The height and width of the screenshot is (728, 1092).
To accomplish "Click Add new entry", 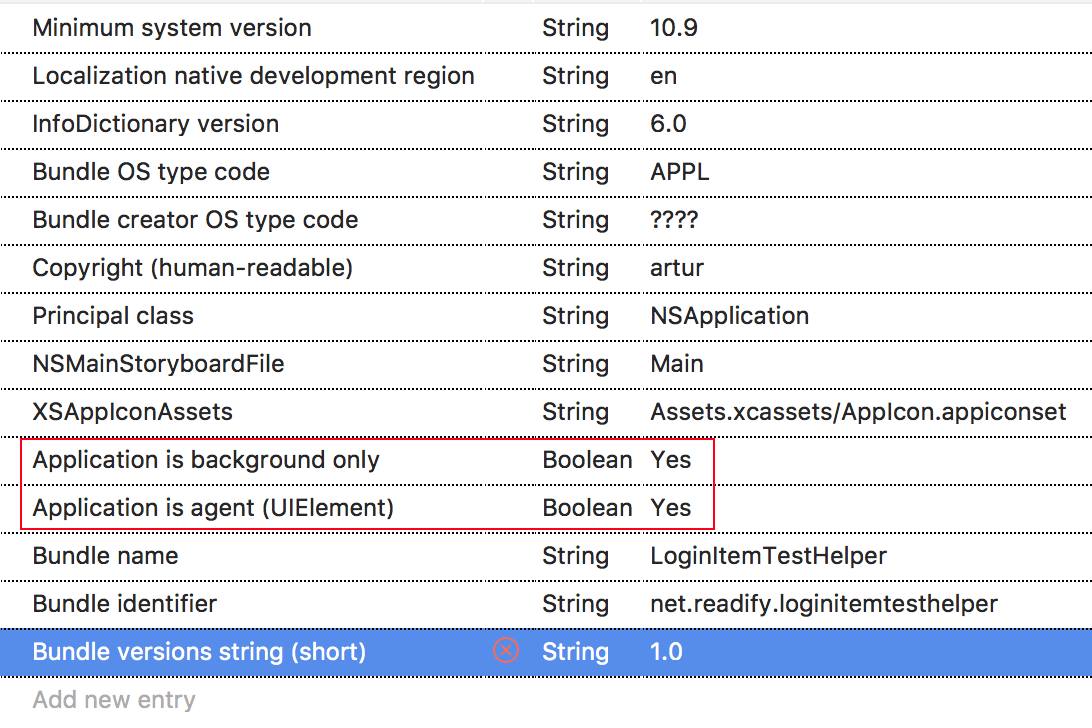I will point(114,700).
